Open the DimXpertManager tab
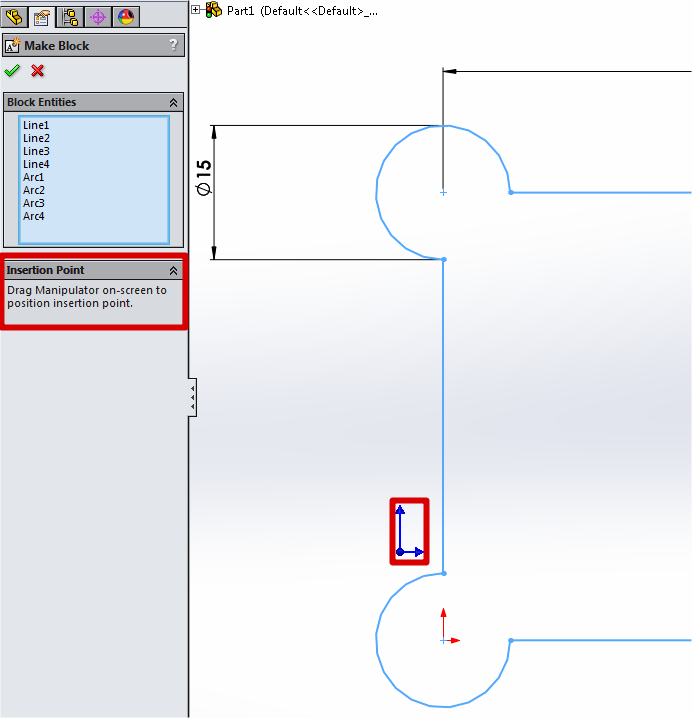Viewport: 692px width, 718px height. 97,16
